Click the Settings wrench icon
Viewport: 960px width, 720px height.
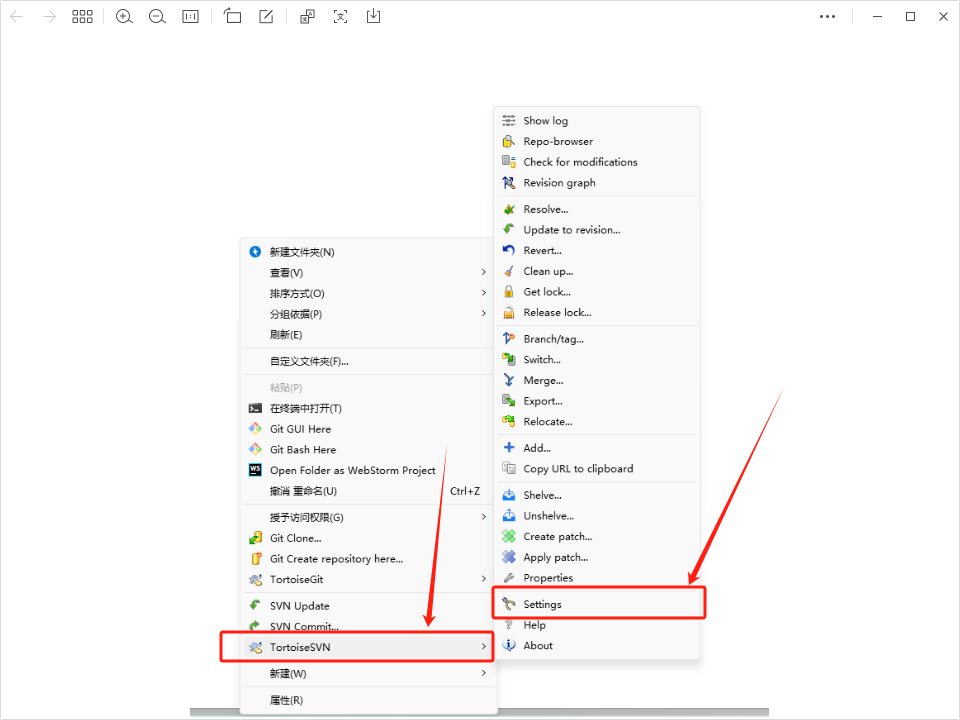pos(509,604)
